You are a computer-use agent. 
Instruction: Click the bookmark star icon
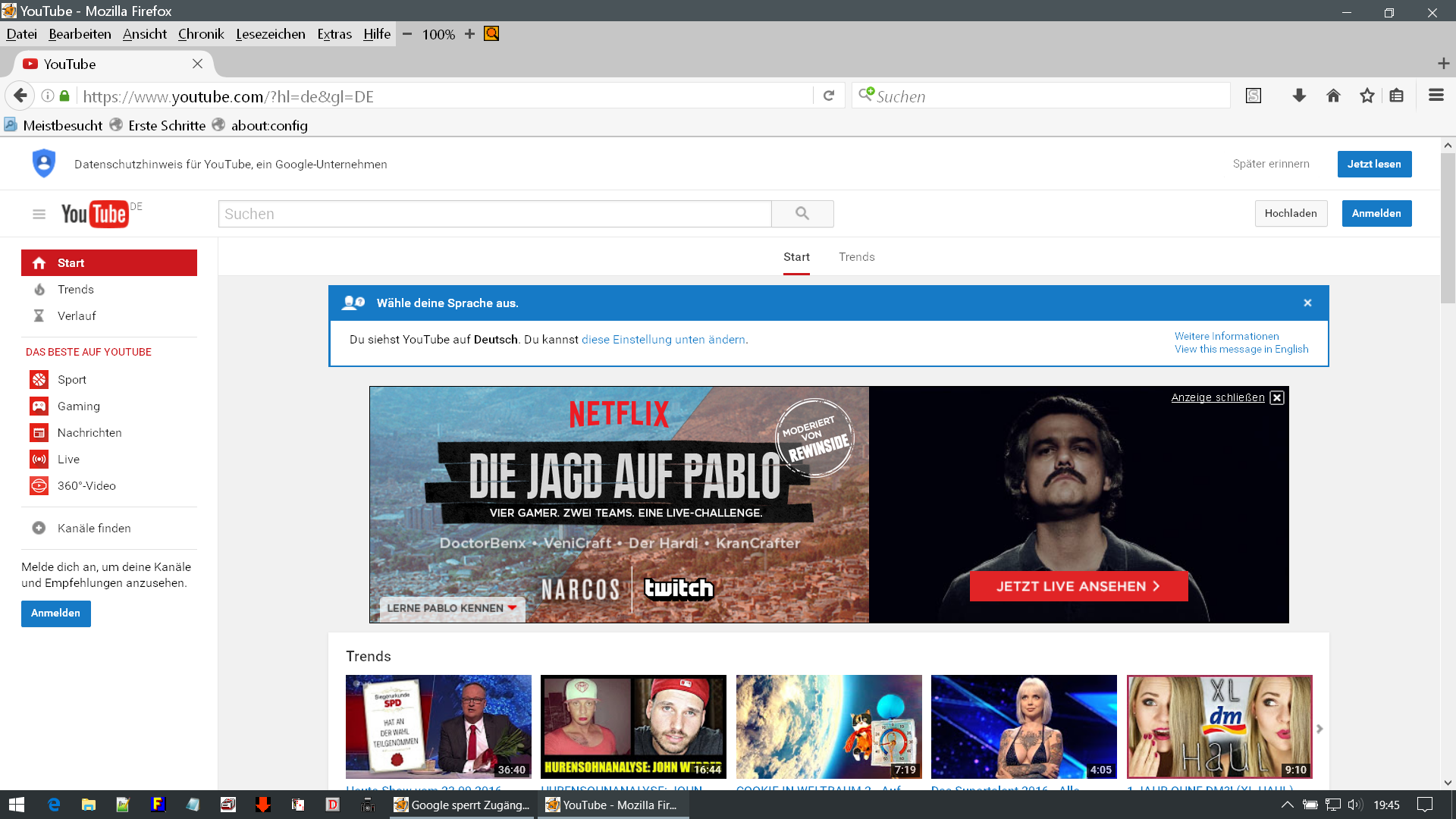click(x=1367, y=96)
